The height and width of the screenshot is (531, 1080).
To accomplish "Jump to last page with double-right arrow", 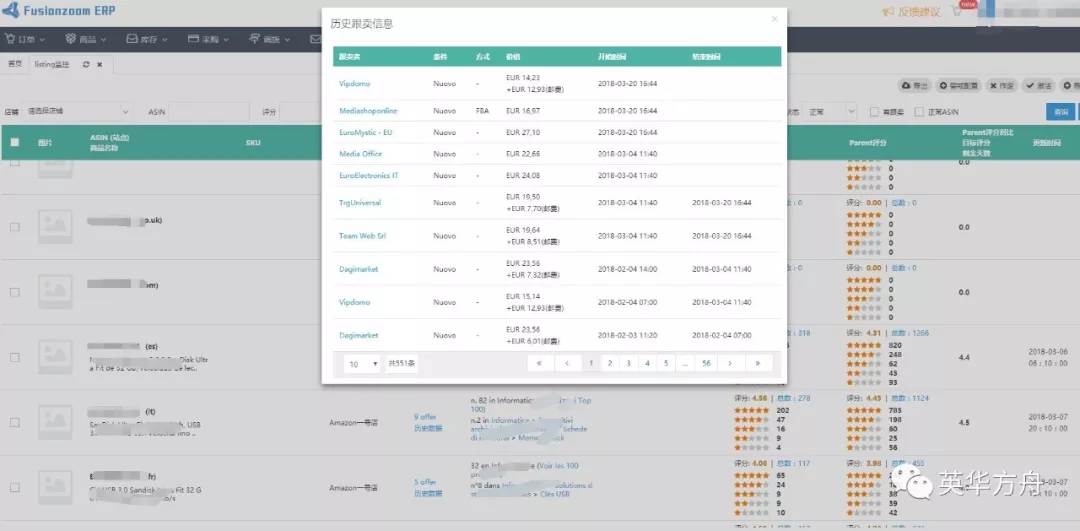I will click(758, 363).
